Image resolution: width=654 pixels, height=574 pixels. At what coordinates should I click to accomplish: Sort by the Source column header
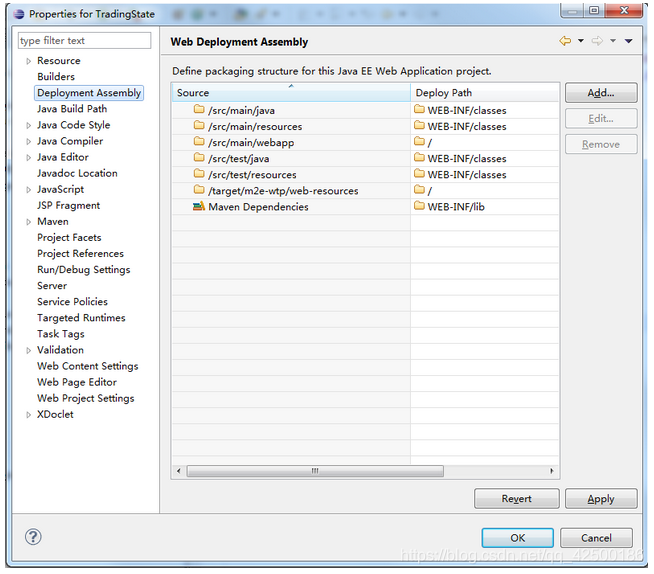tap(291, 93)
